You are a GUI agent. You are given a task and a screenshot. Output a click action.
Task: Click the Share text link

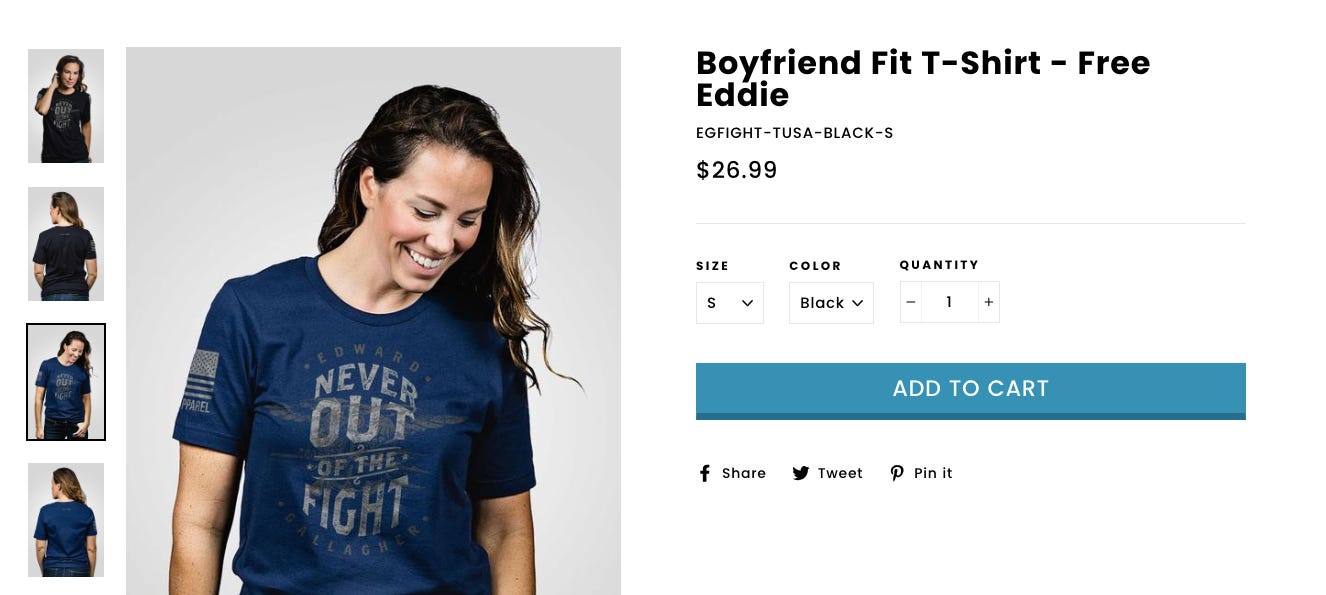(744, 473)
